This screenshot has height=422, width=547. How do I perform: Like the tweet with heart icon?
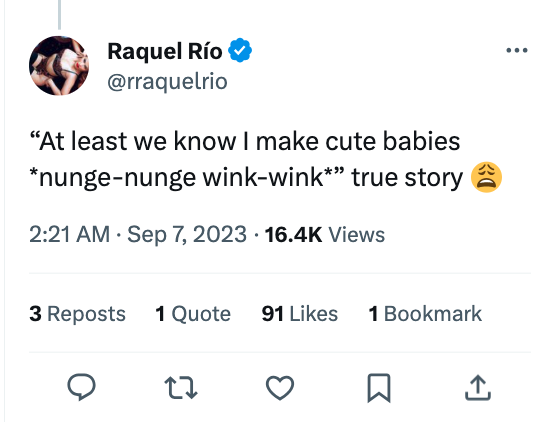click(x=280, y=387)
